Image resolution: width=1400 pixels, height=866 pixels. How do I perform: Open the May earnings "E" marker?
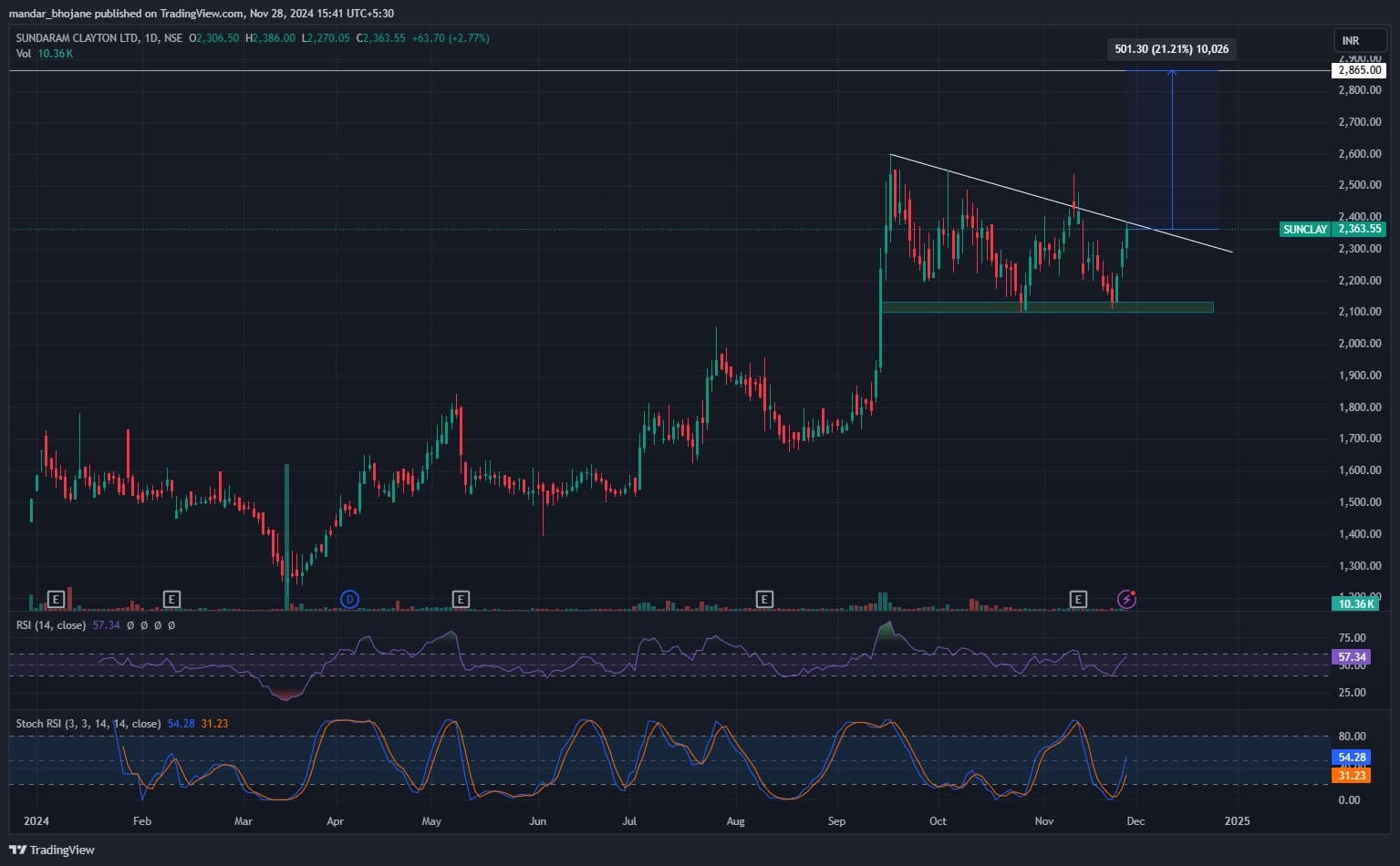[x=461, y=599]
